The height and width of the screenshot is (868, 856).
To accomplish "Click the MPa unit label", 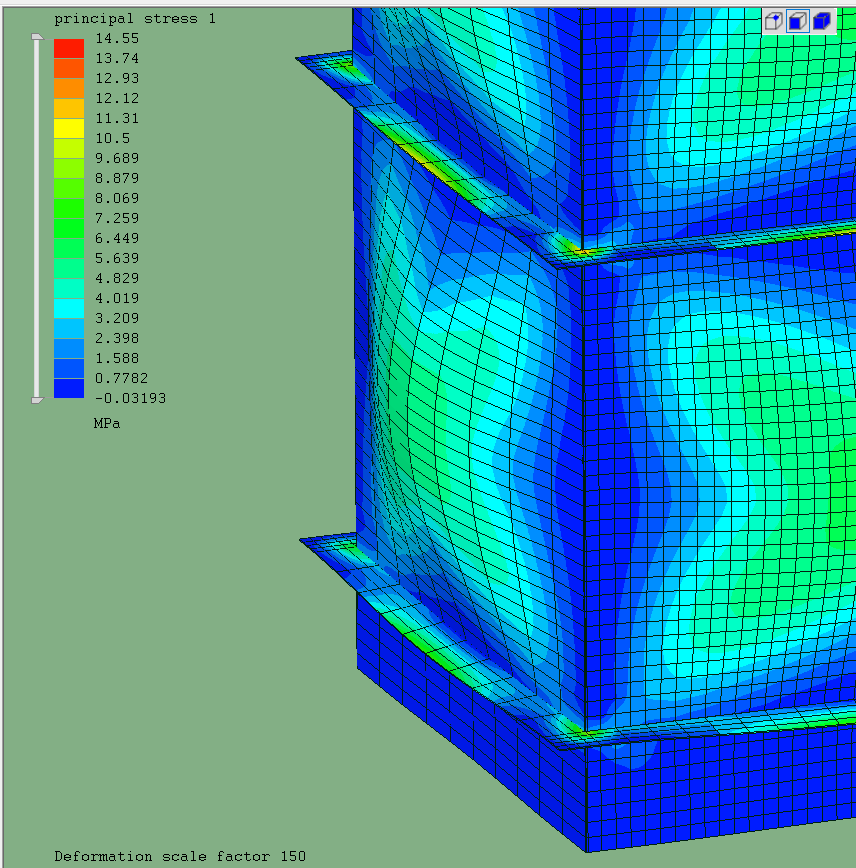I will click(x=107, y=423).
